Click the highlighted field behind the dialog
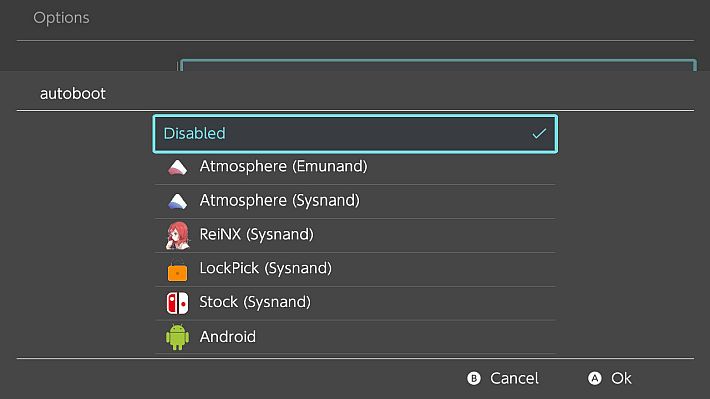The height and width of the screenshot is (399, 710). click(438, 65)
